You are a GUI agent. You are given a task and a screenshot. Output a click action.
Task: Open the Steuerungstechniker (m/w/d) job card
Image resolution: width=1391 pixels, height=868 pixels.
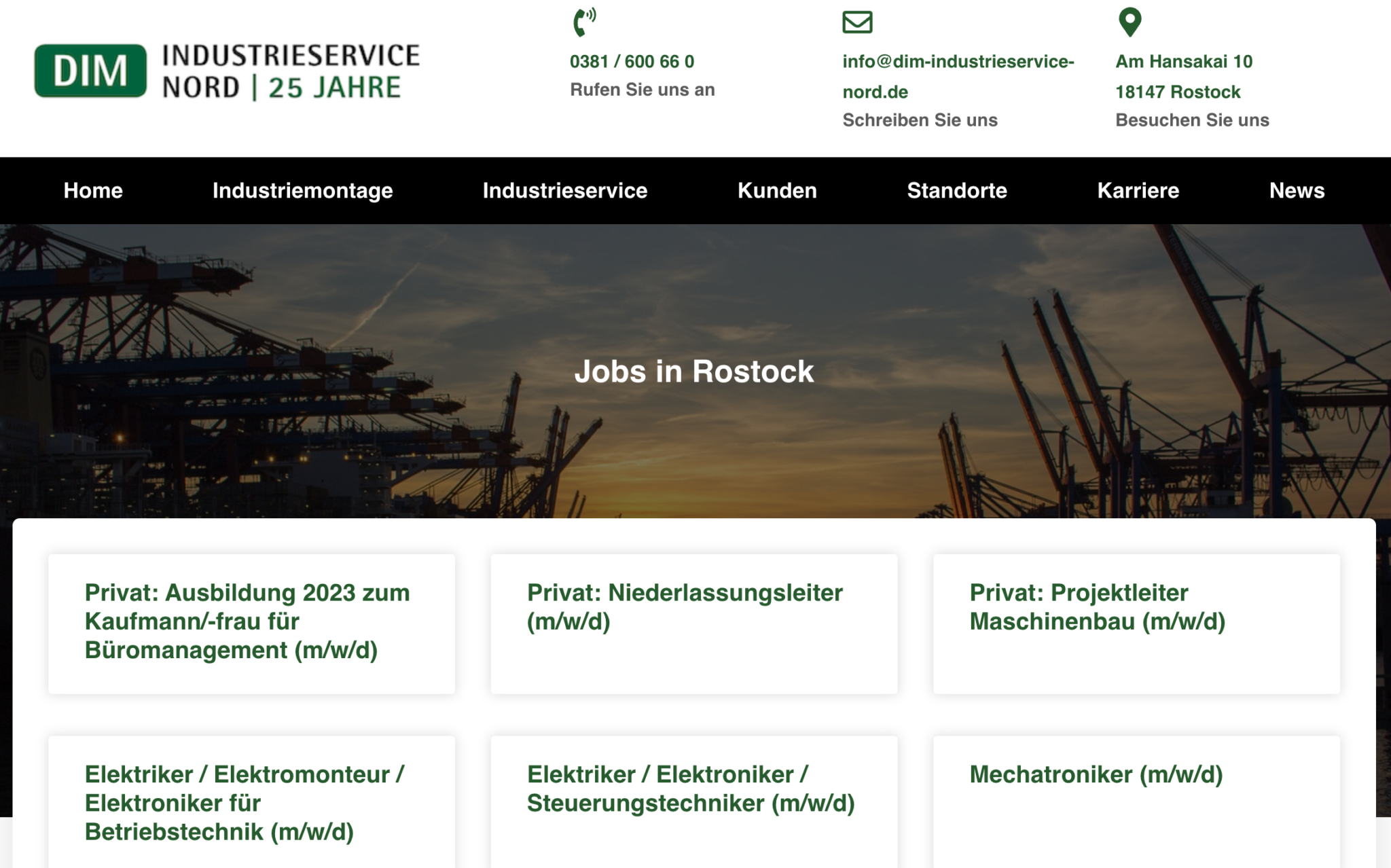[690, 789]
